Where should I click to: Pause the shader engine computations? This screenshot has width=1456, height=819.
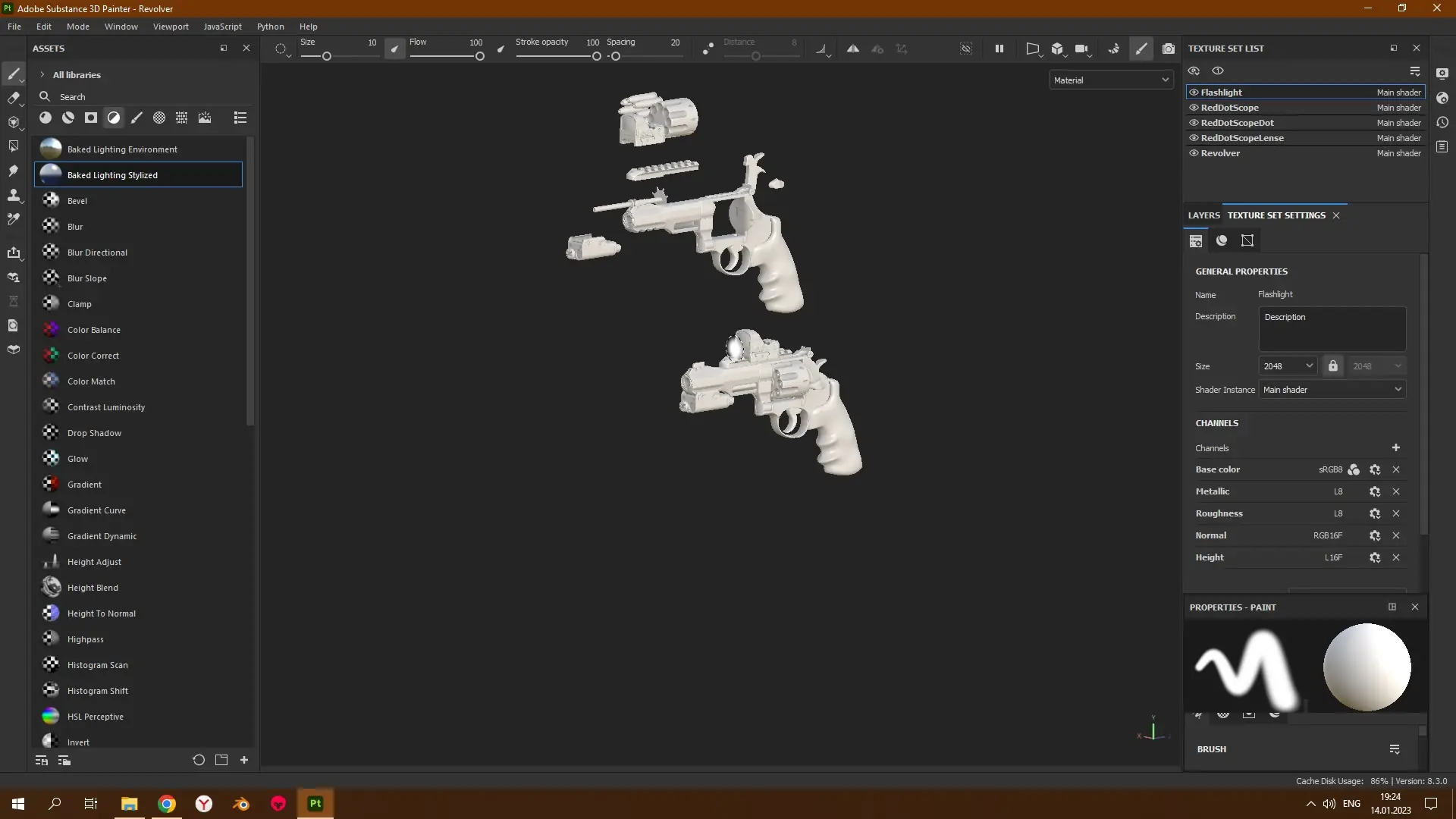pyautogui.click(x=999, y=48)
